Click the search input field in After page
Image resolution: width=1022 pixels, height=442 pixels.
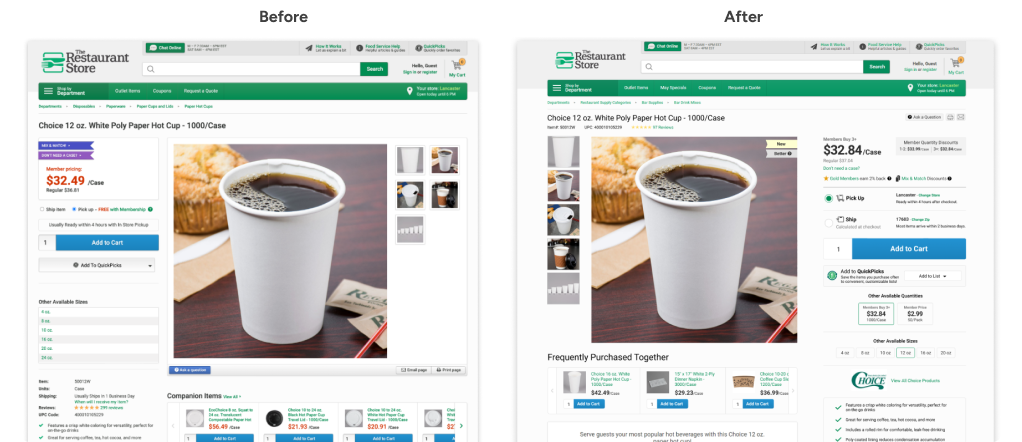coord(752,66)
